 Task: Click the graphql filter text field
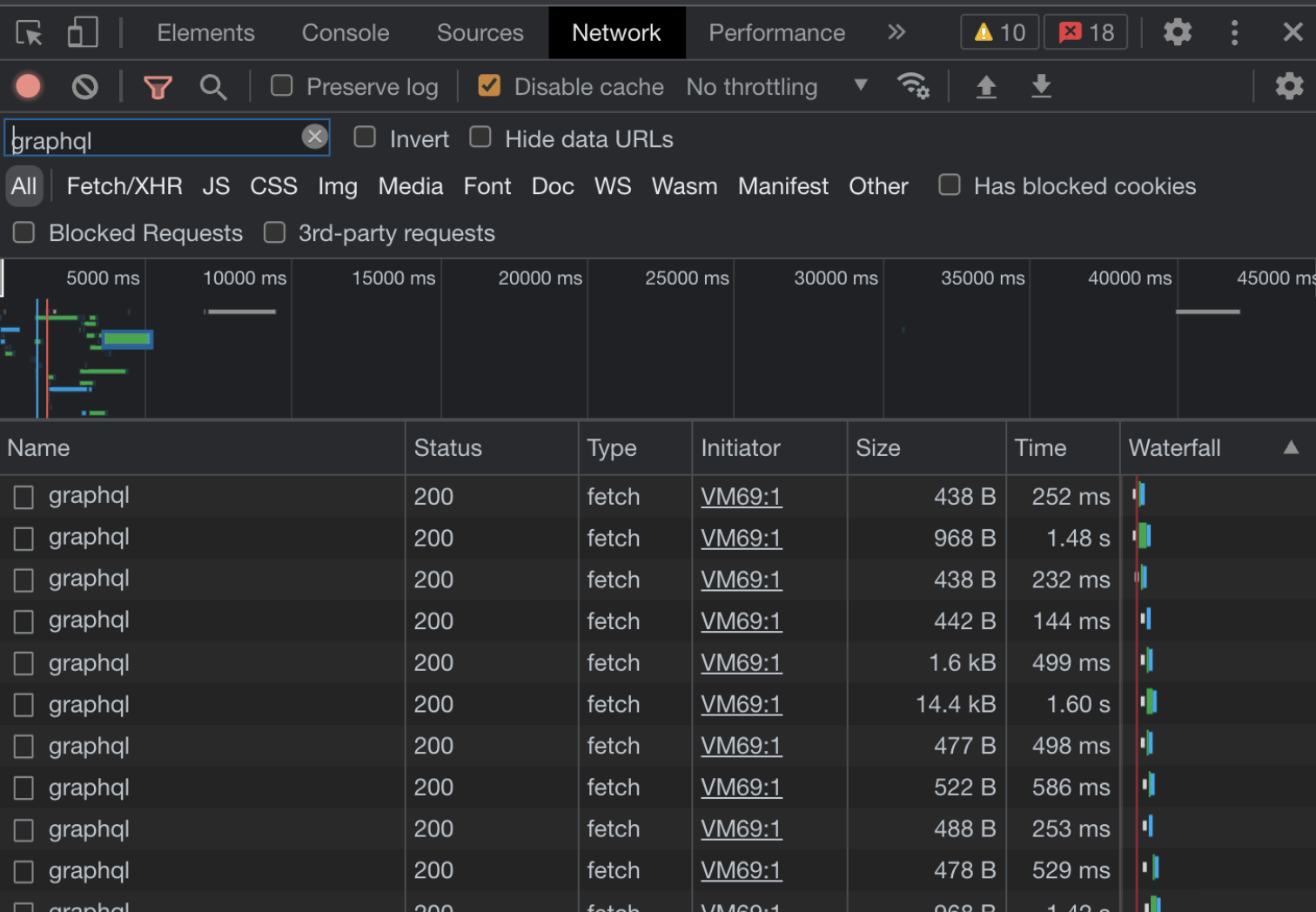[x=157, y=139]
